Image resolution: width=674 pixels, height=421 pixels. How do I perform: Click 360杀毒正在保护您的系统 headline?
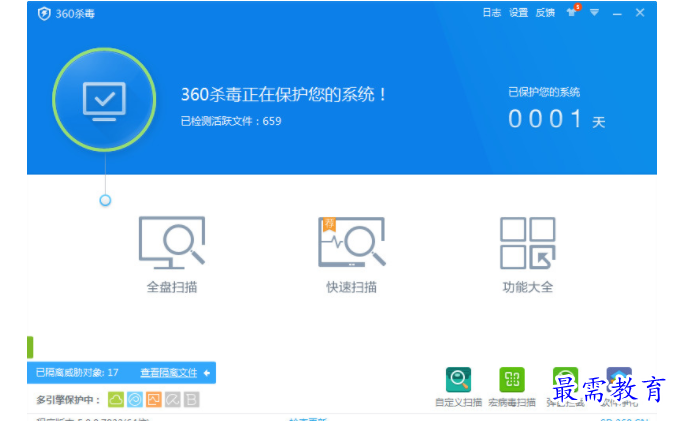click(283, 95)
